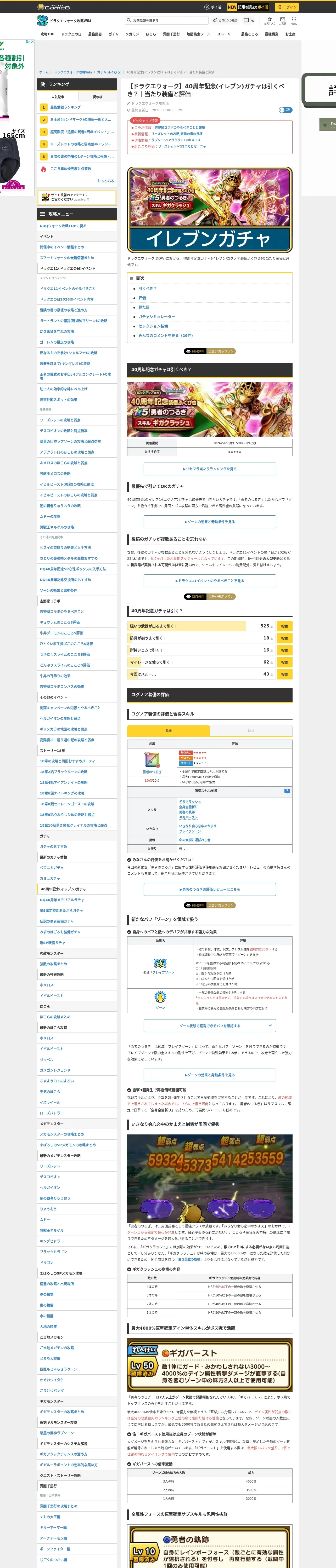Image resolution: width=336 pixels, height=1568 pixels.
Task: Jump to みんなのコメントを見る (26件)
Action: tap(165, 335)
